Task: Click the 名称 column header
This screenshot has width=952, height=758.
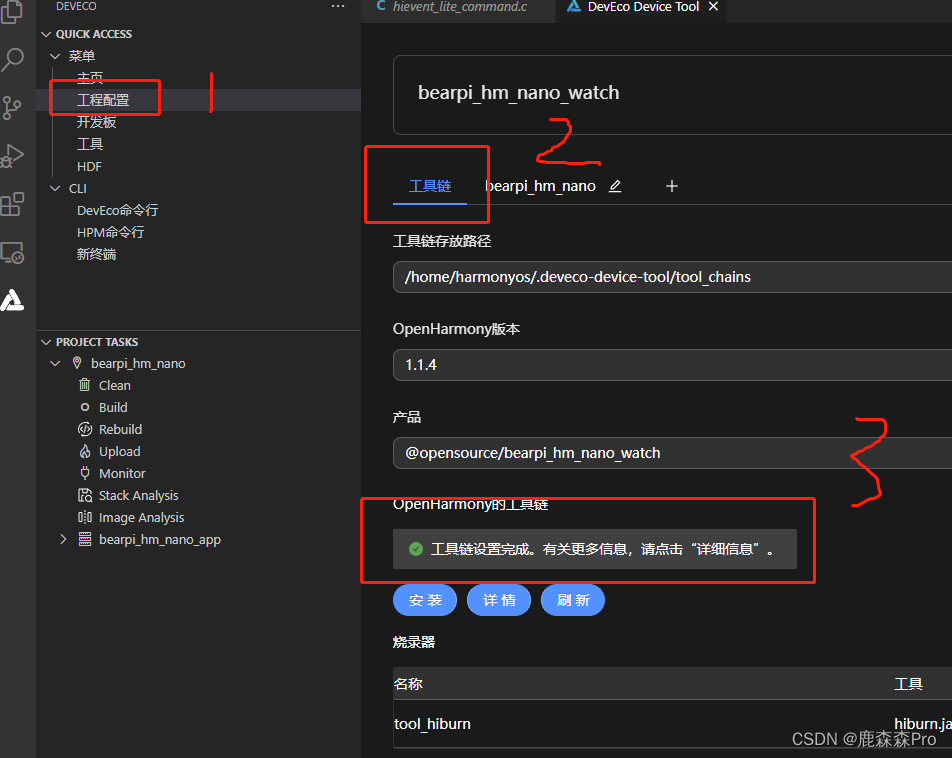Action: tap(408, 684)
